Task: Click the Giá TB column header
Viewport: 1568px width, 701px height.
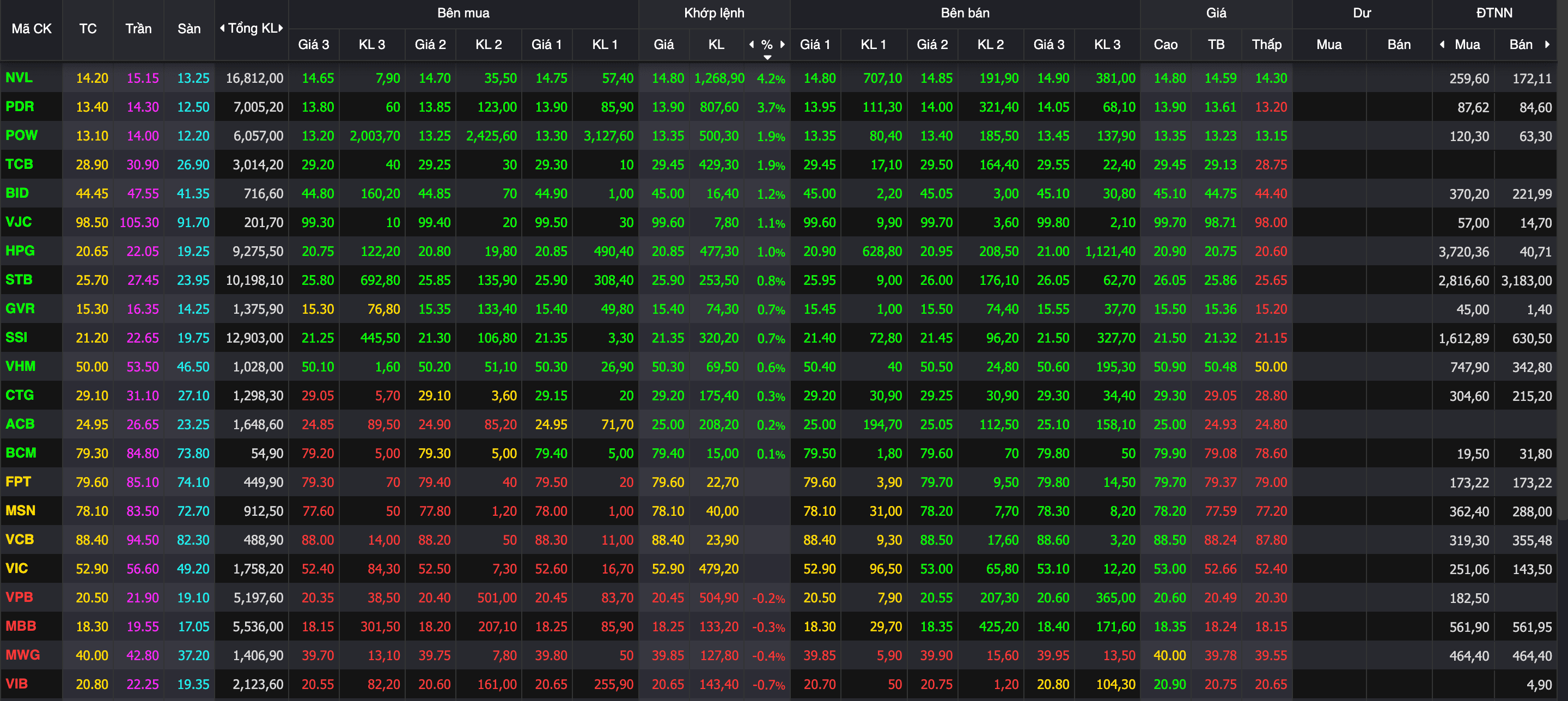Action: 1216,45
